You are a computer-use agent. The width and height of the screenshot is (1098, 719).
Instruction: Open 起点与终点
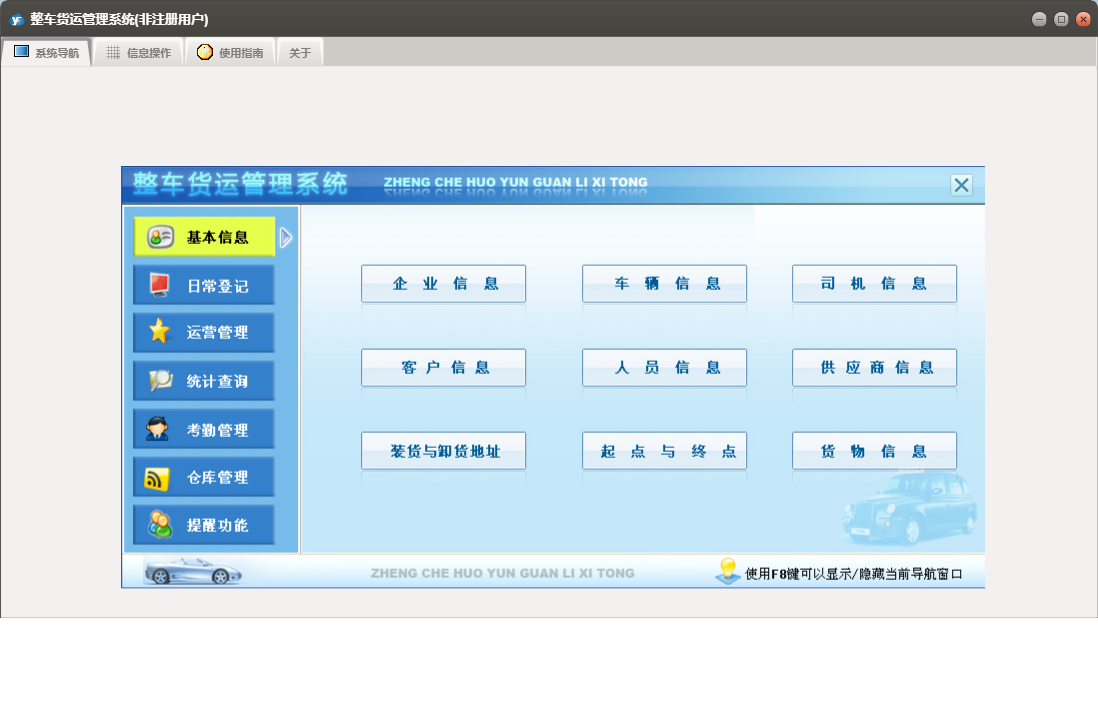665,451
